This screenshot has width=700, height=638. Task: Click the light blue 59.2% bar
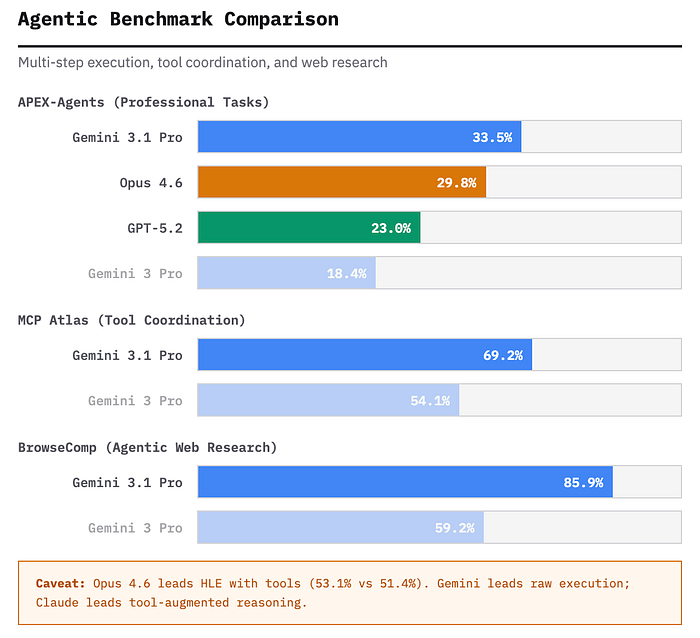pos(340,527)
